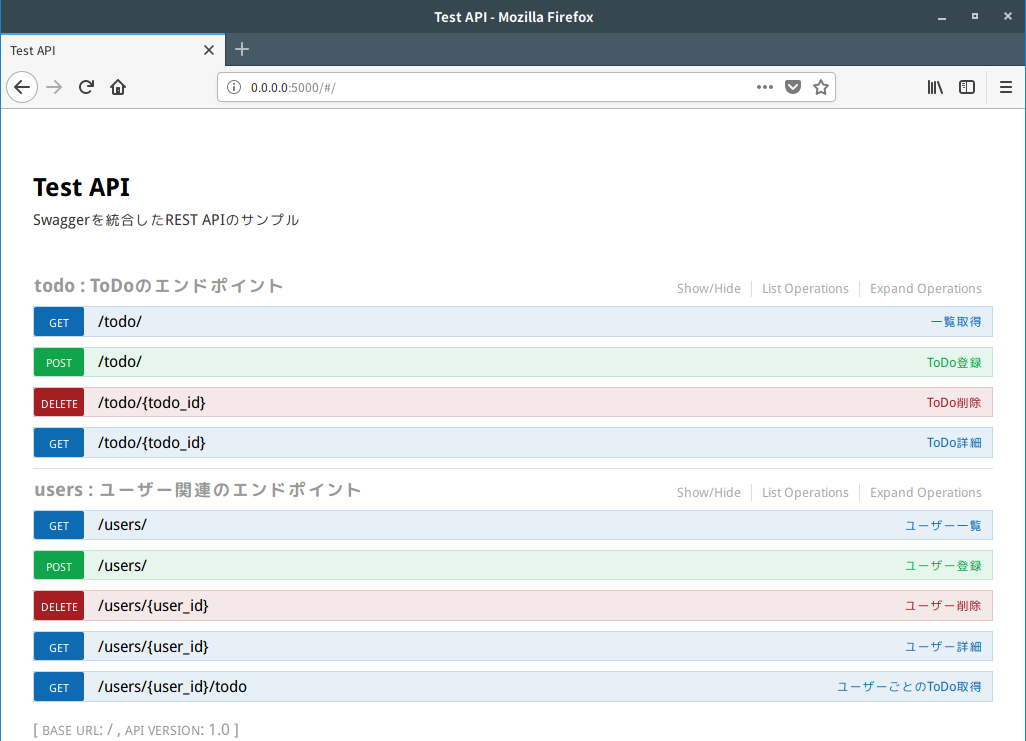Save page to Pocket icon
The width and height of the screenshot is (1026, 741).
[x=793, y=87]
